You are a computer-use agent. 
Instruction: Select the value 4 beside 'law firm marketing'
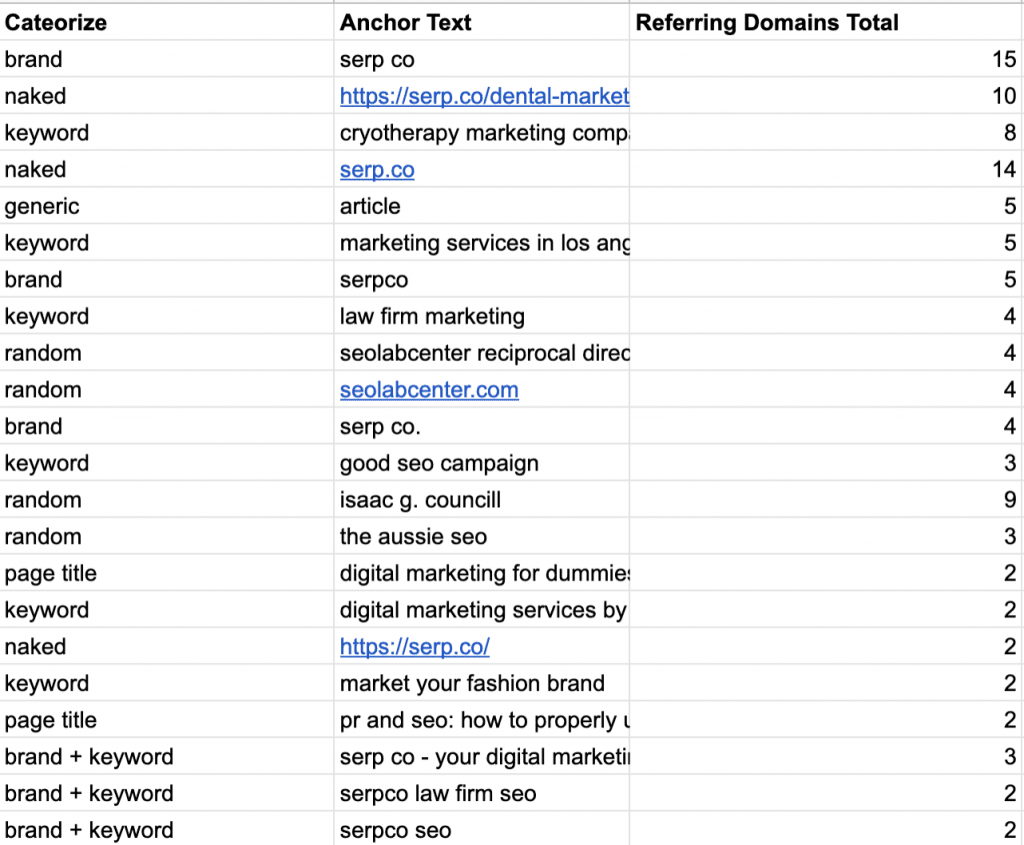(826, 316)
